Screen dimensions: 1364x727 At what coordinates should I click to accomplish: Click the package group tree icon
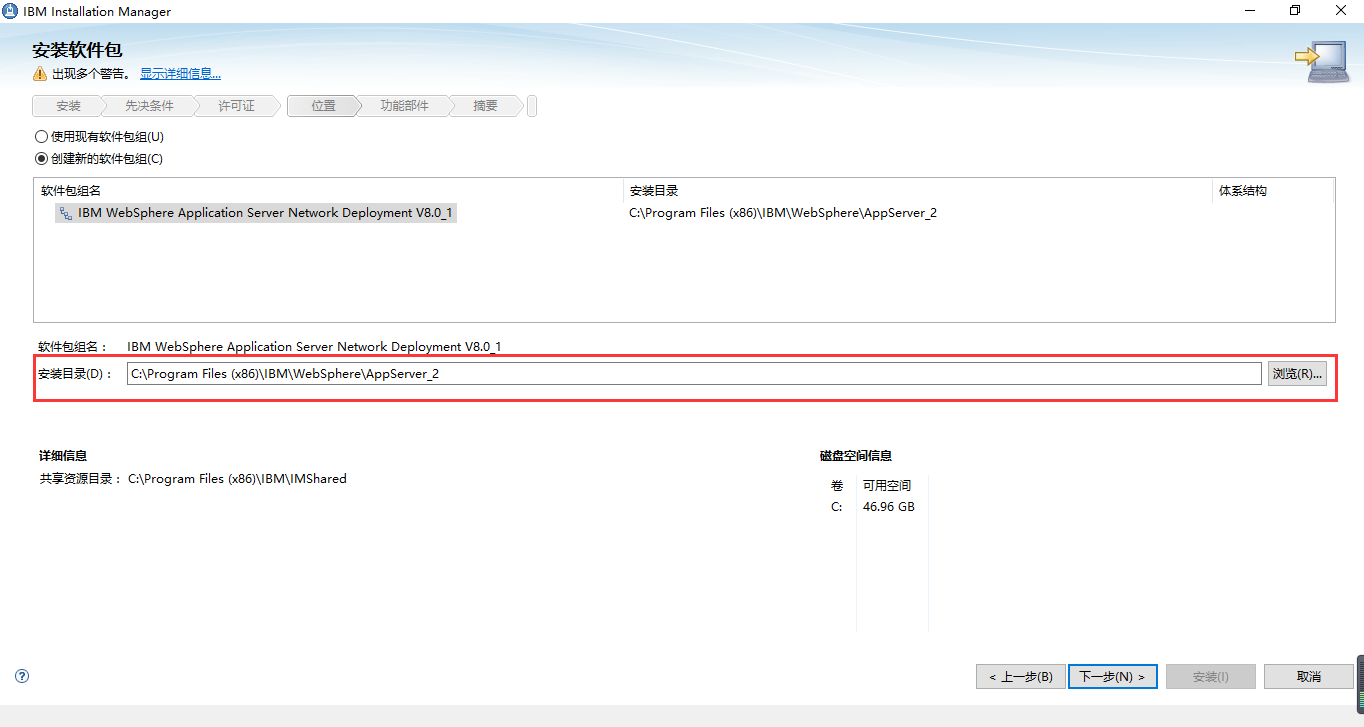tap(66, 213)
